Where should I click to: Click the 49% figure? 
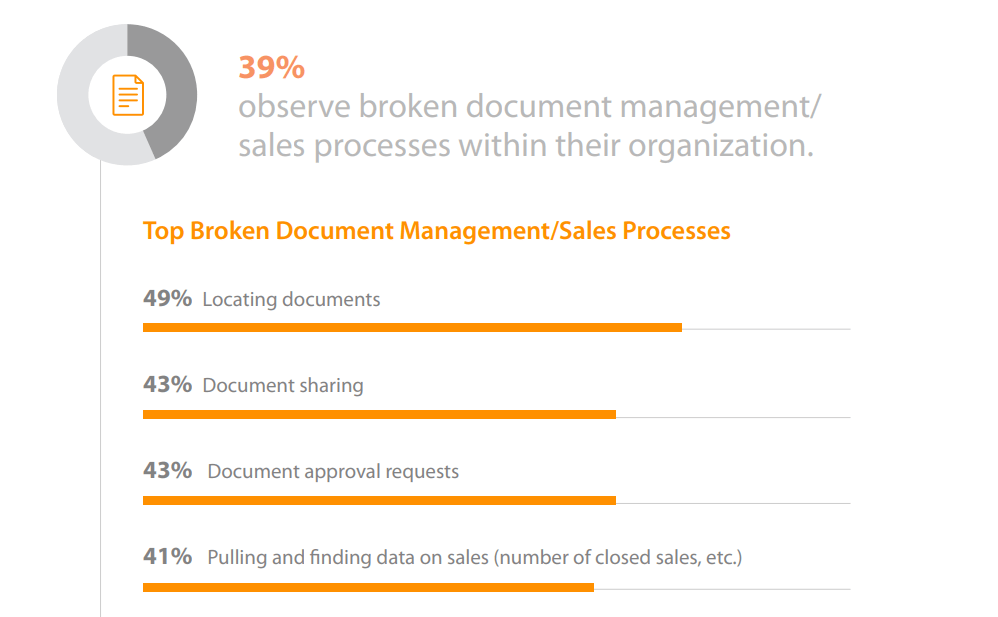click(167, 298)
